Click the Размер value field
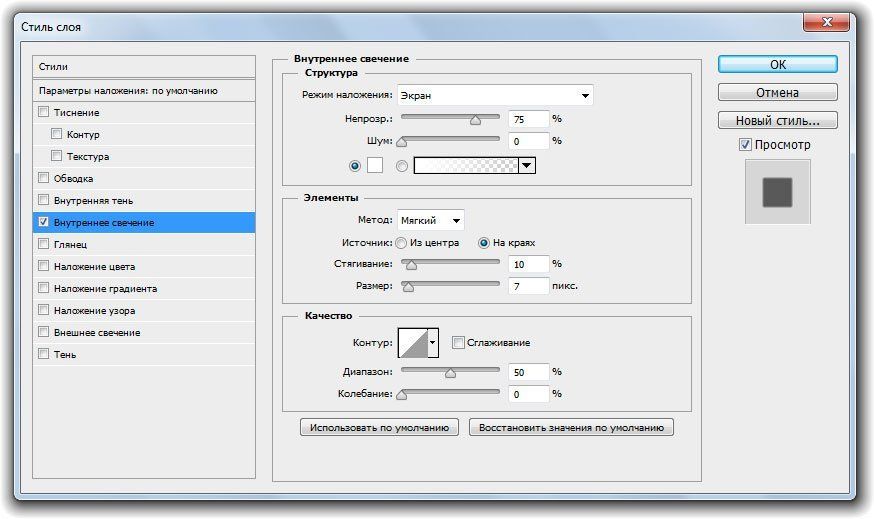 pyautogui.click(x=529, y=286)
